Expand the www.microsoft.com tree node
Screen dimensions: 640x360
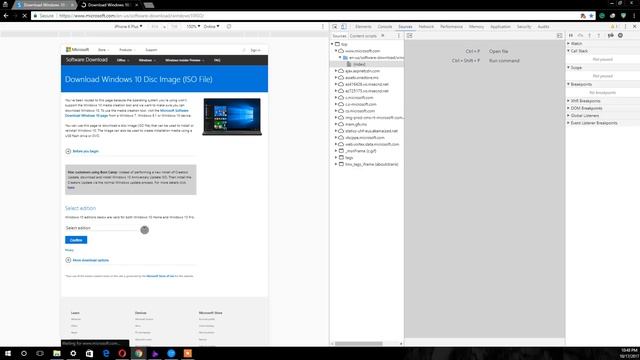pyautogui.click(x=336, y=51)
